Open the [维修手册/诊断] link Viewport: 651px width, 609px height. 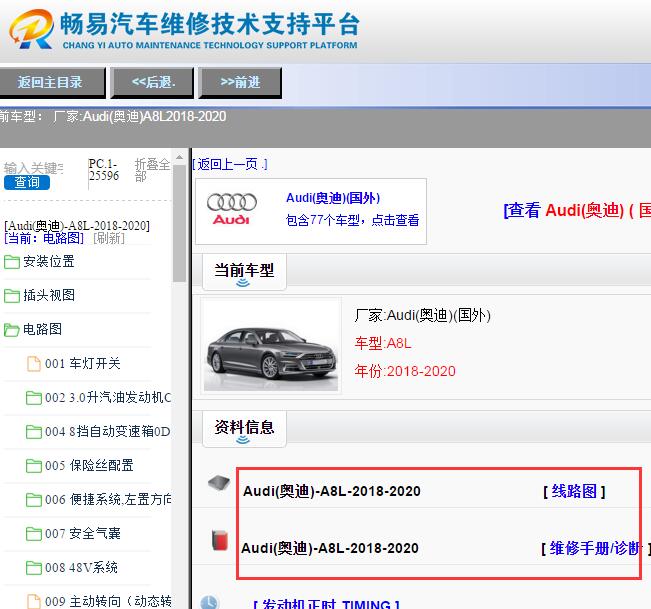click(x=595, y=549)
